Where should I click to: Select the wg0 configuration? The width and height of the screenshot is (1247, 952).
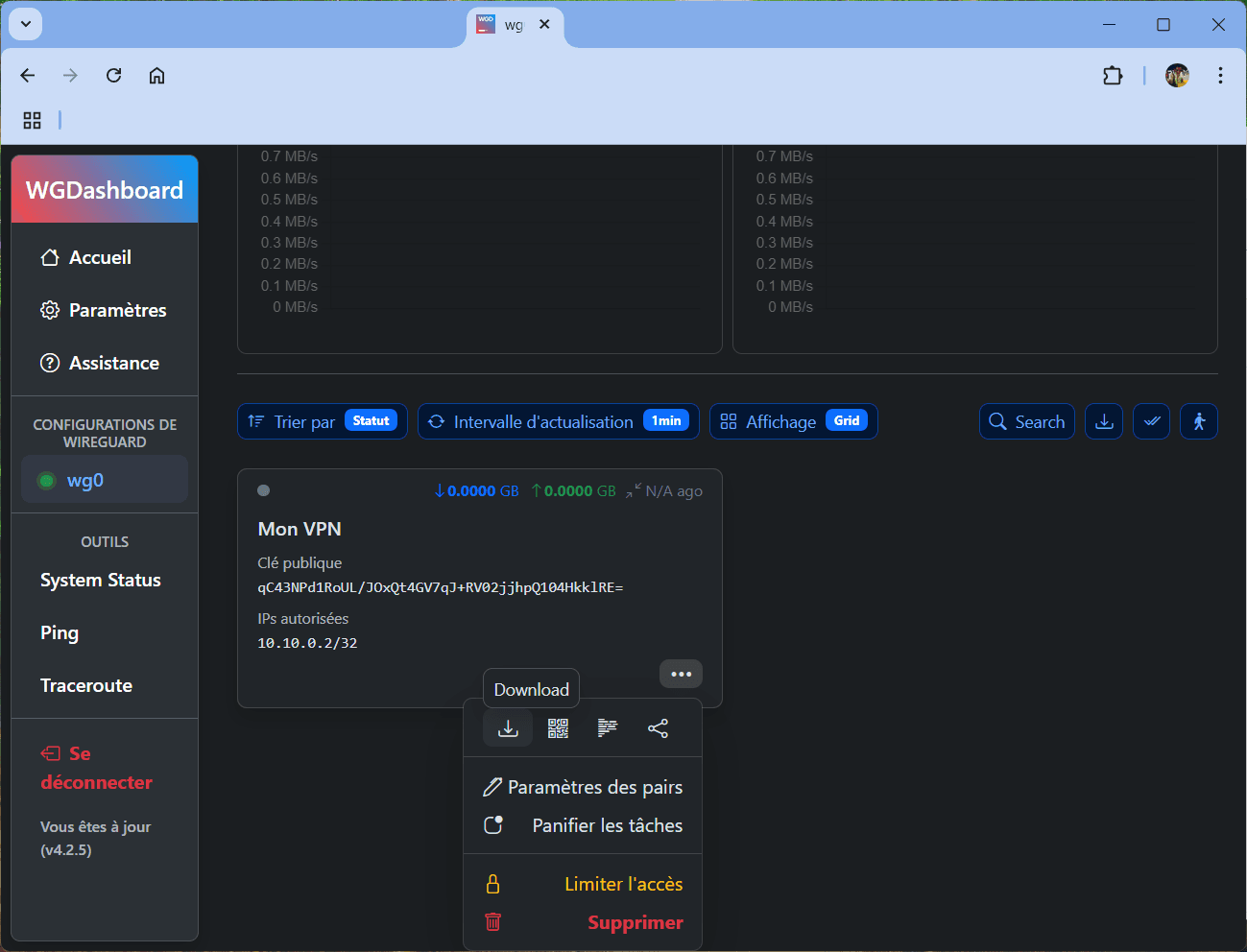(x=105, y=480)
